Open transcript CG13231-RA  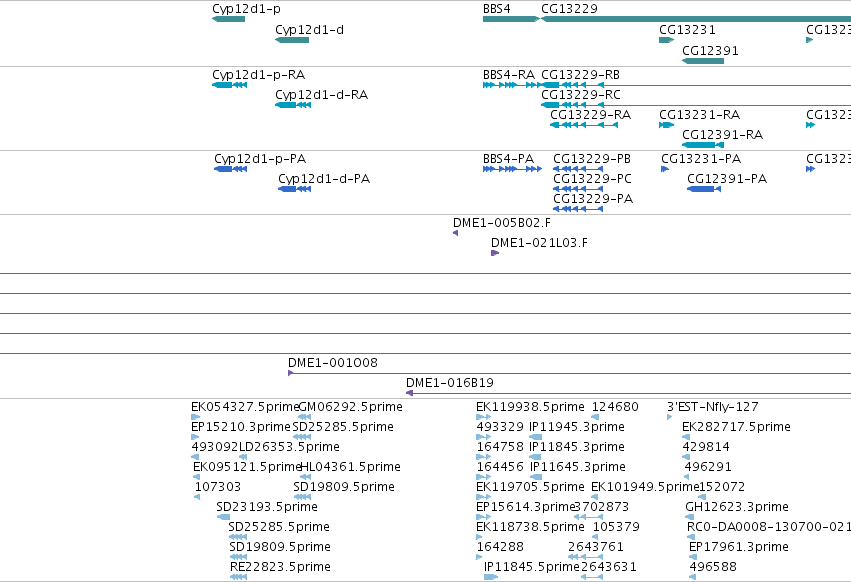click(x=666, y=125)
